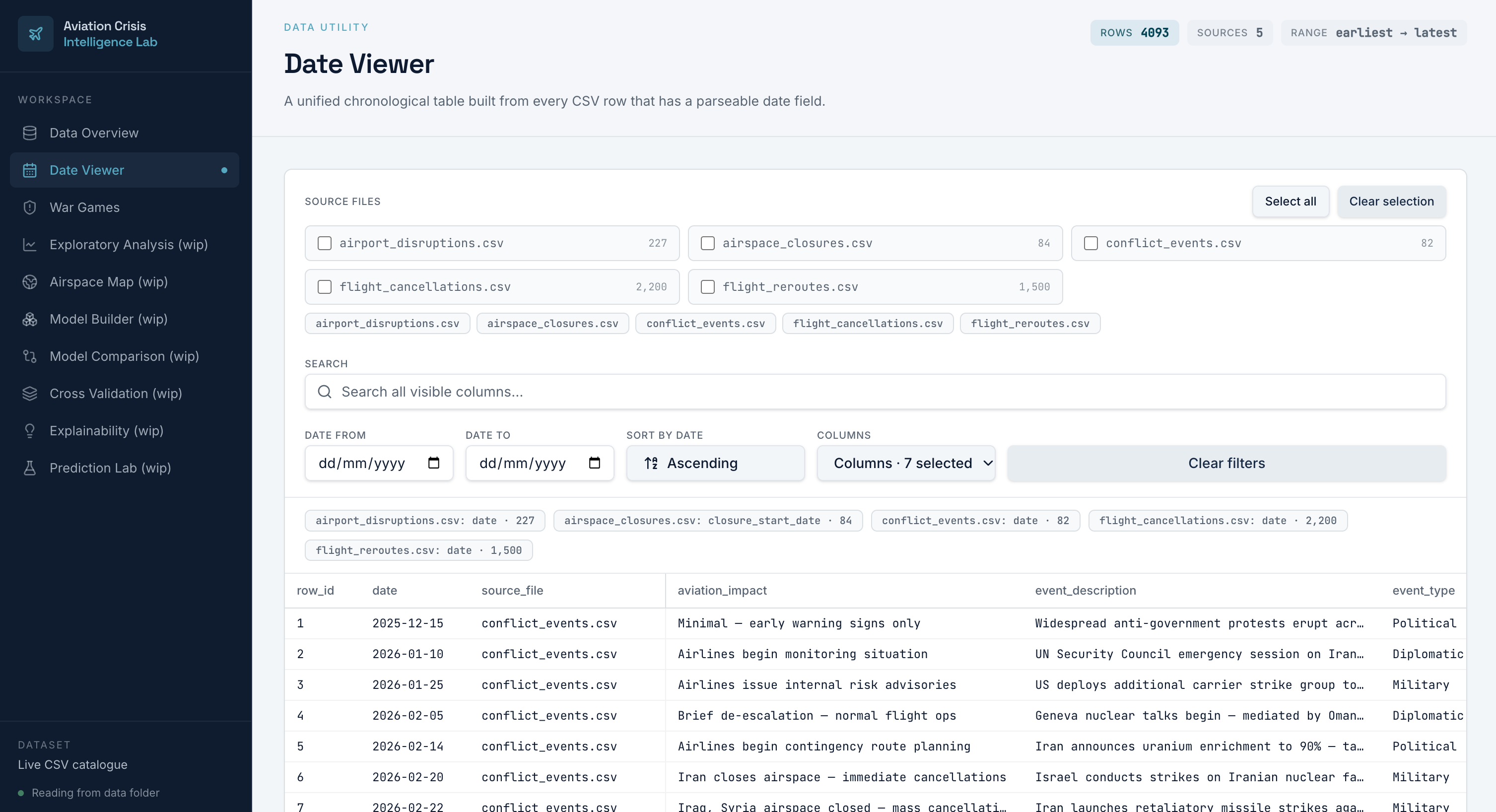Open the Columns 7 selected dropdown
The width and height of the screenshot is (1496, 812).
[906, 463]
